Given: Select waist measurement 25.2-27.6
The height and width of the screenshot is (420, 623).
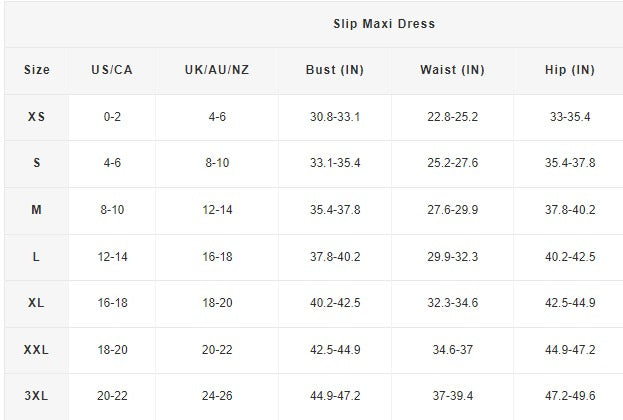Looking at the screenshot, I should click(x=452, y=163).
